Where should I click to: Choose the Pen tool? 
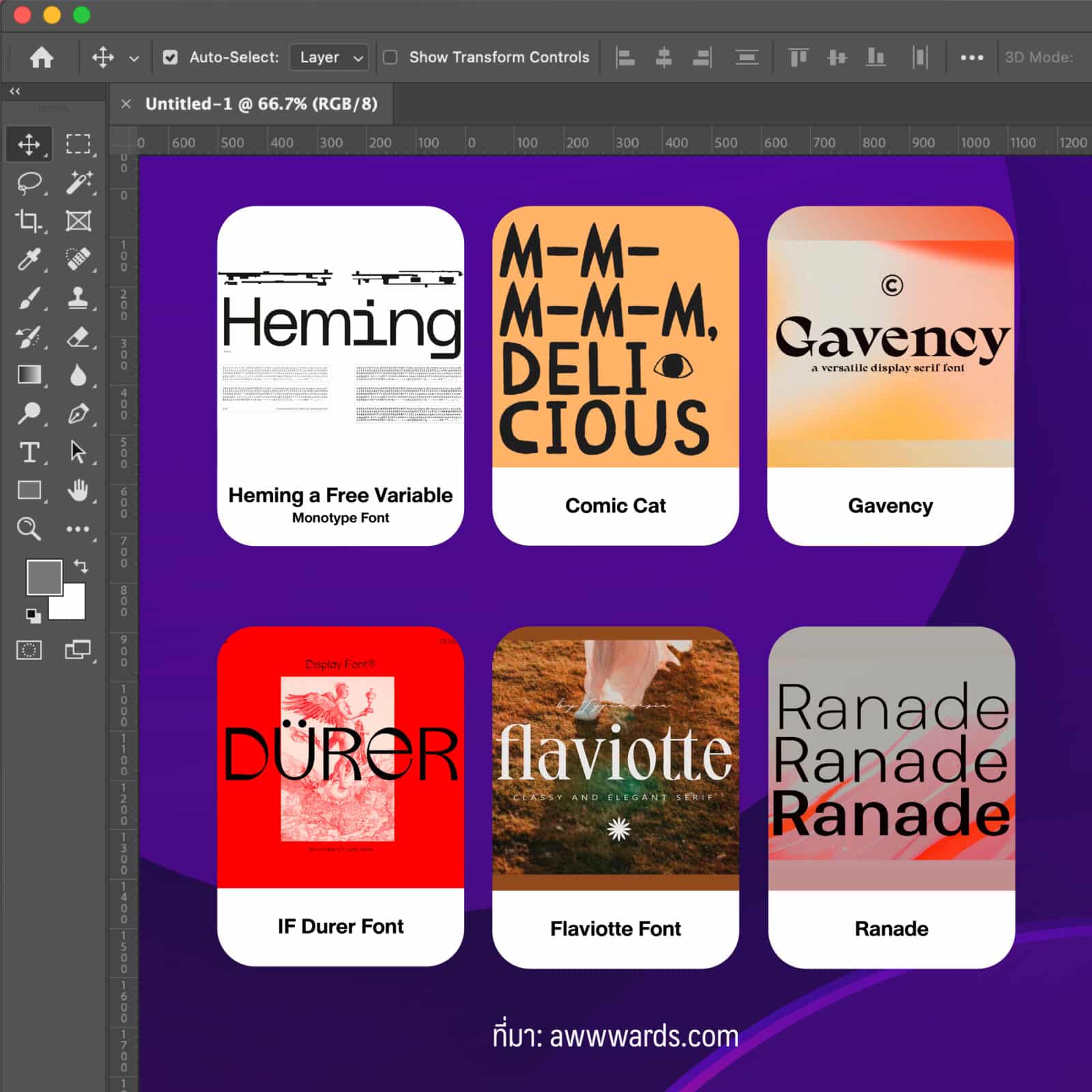(78, 414)
